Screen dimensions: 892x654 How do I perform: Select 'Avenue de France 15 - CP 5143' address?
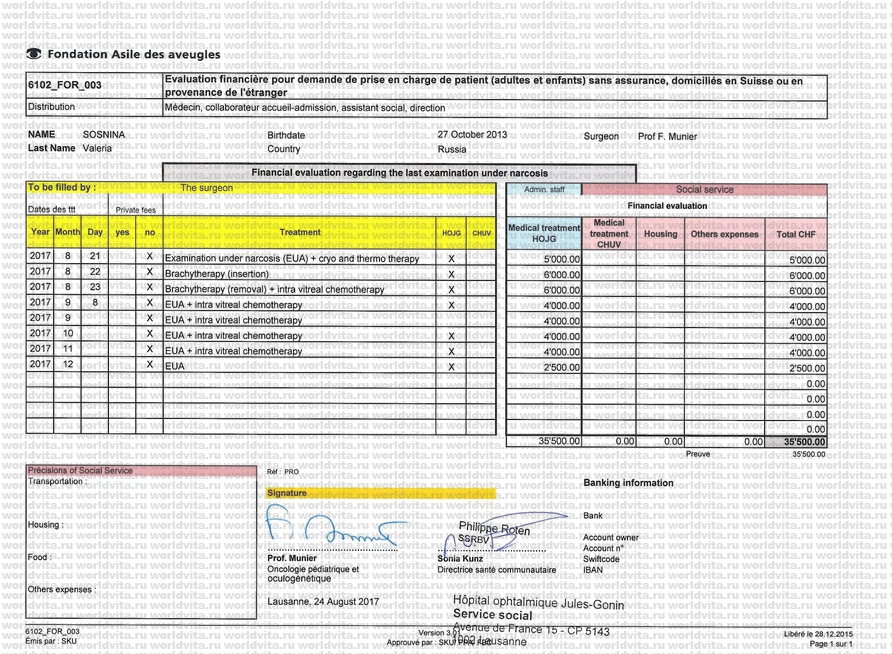(x=531, y=630)
